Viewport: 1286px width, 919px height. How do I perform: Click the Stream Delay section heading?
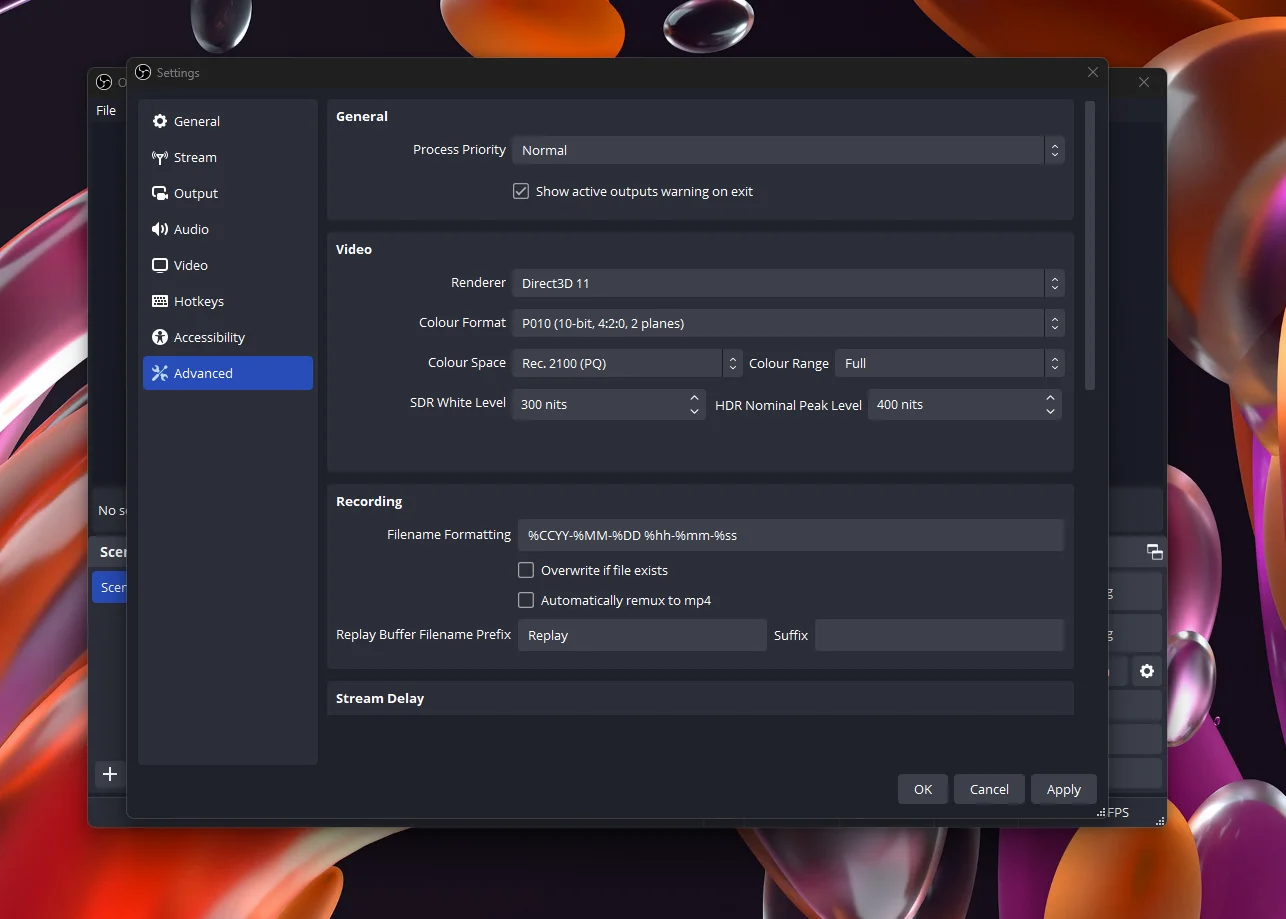pos(380,698)
